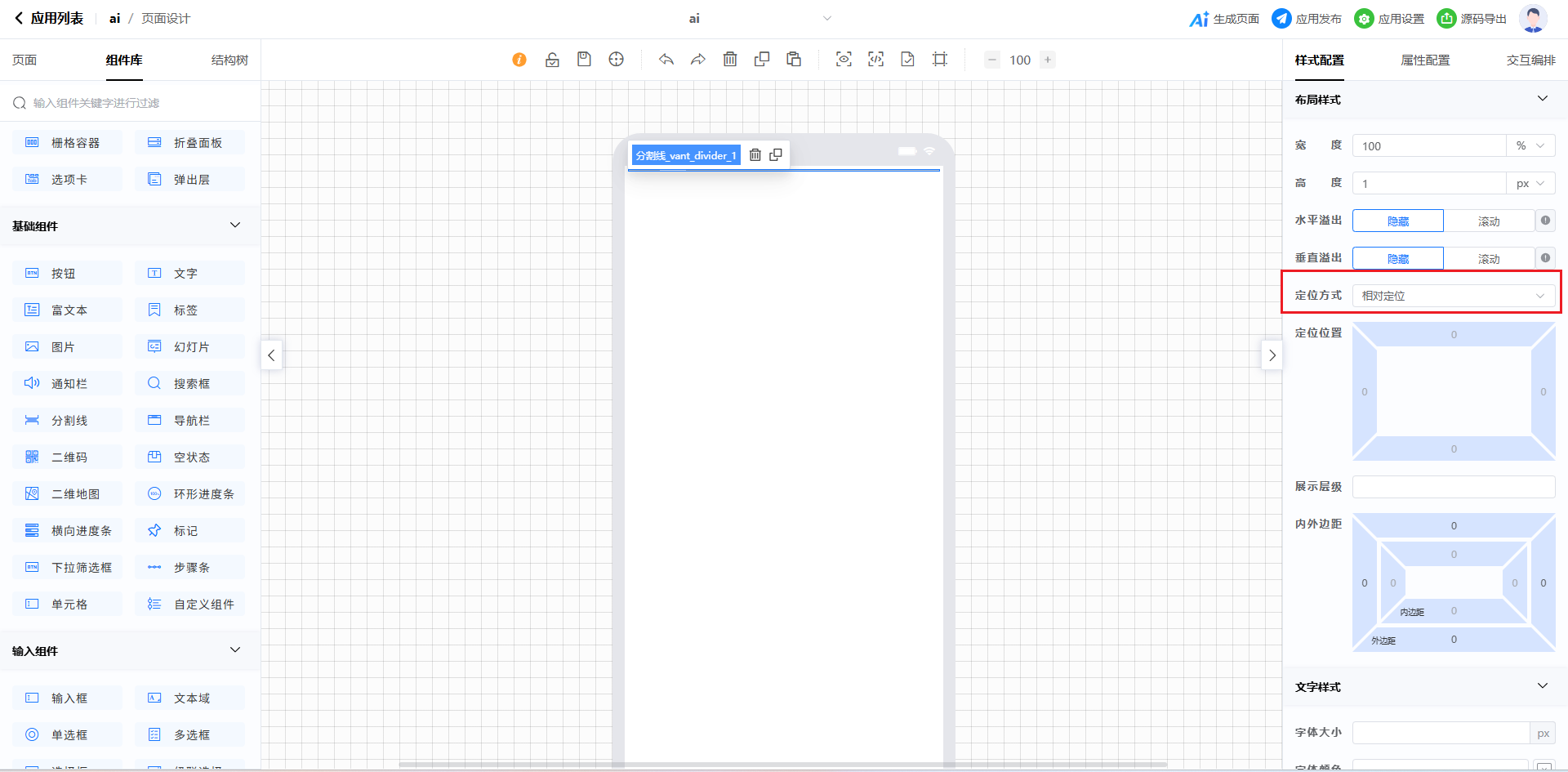The height and width of the screenshot is (772, 1568).
Task: Switch to the 结构树 tab
Action: point(229,60)
